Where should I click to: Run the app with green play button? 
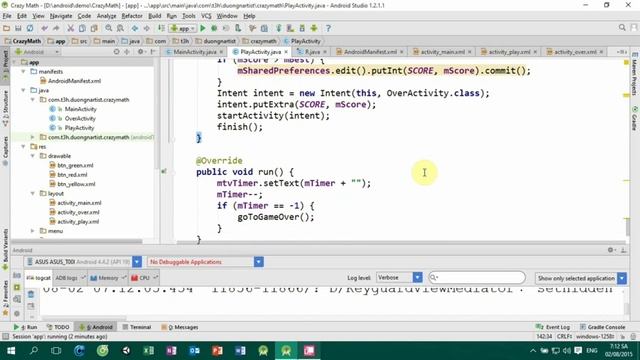[x=202, y=28]
